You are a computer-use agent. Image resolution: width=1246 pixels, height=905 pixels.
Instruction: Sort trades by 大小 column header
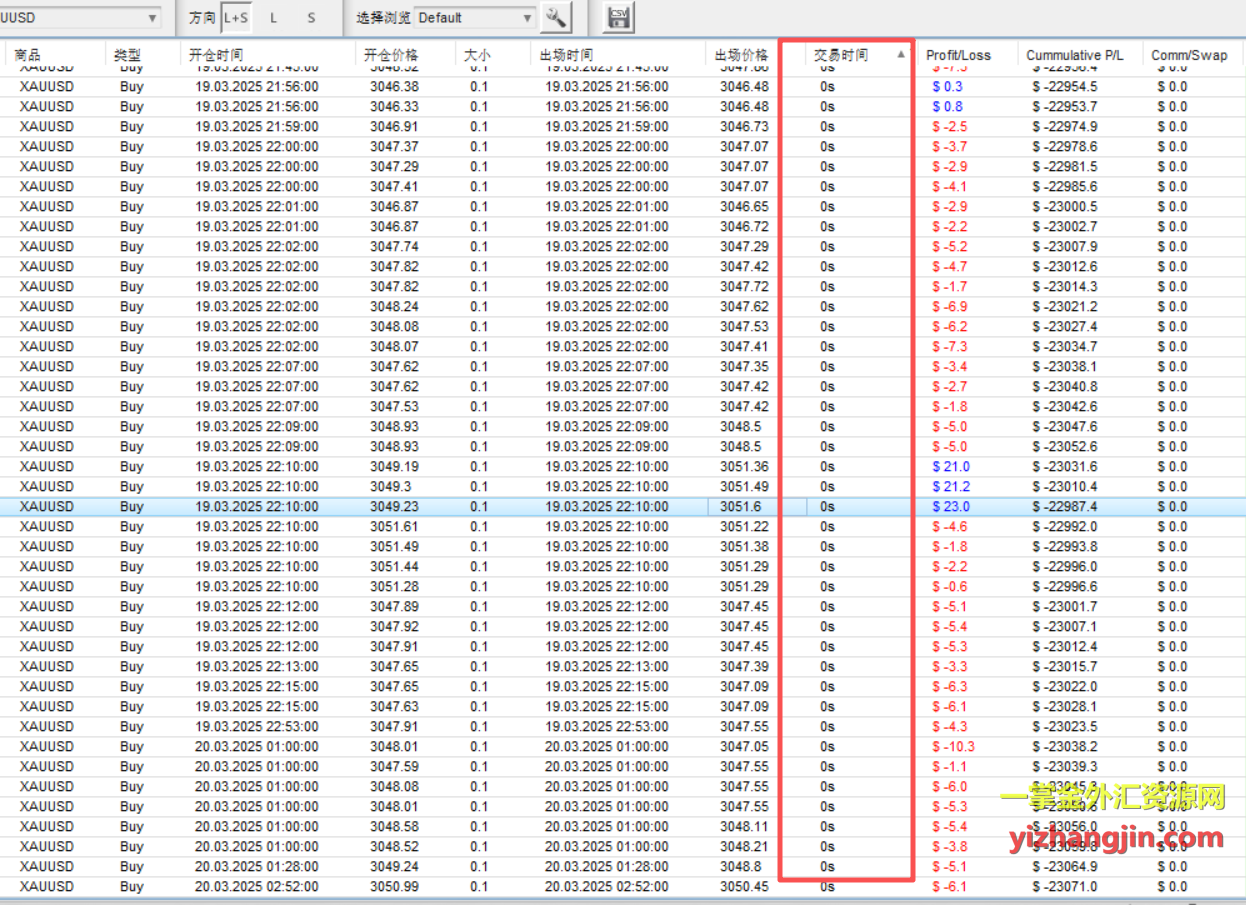click(477, 55)
